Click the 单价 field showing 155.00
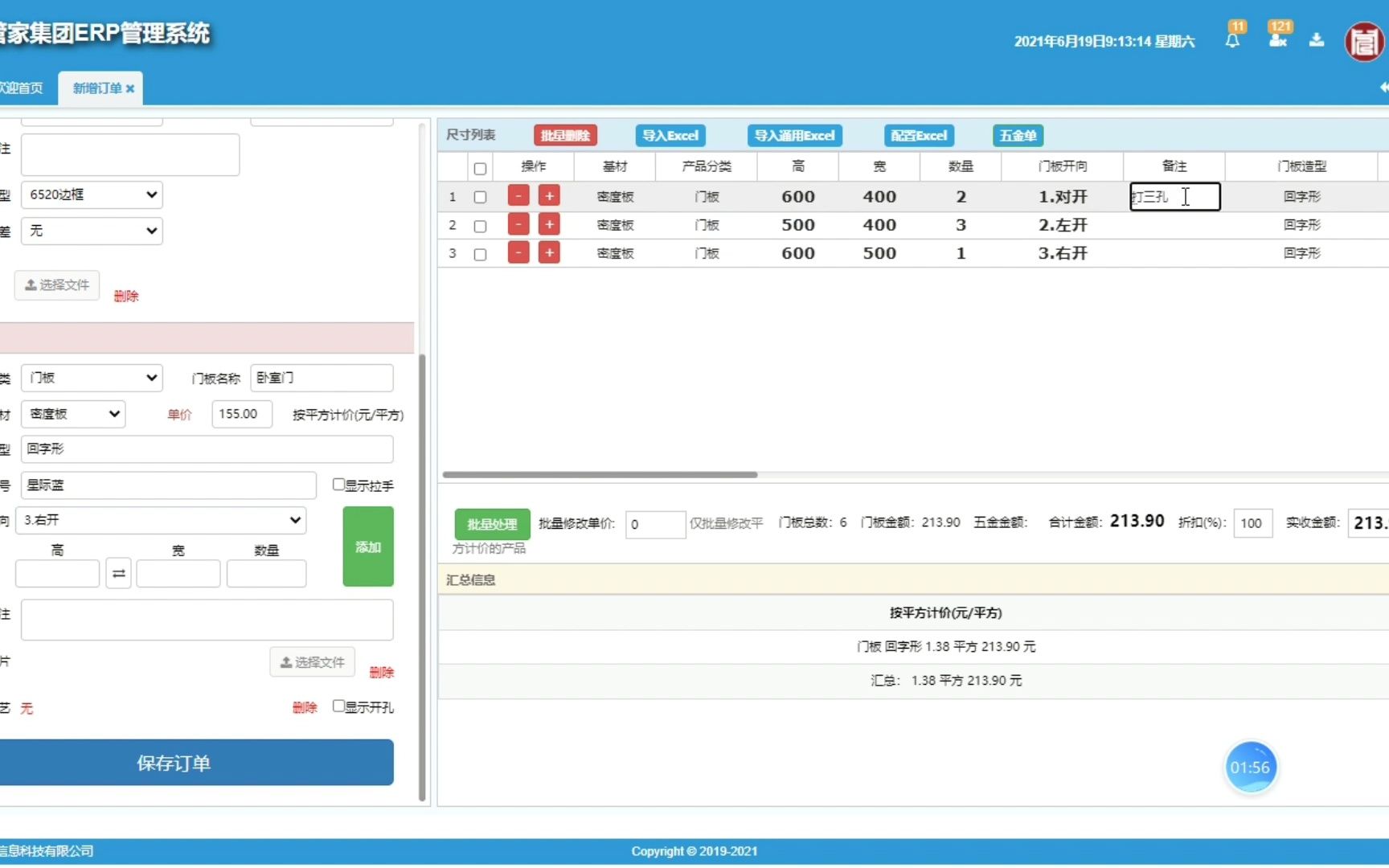1389x868 pixels. (242, 414)
